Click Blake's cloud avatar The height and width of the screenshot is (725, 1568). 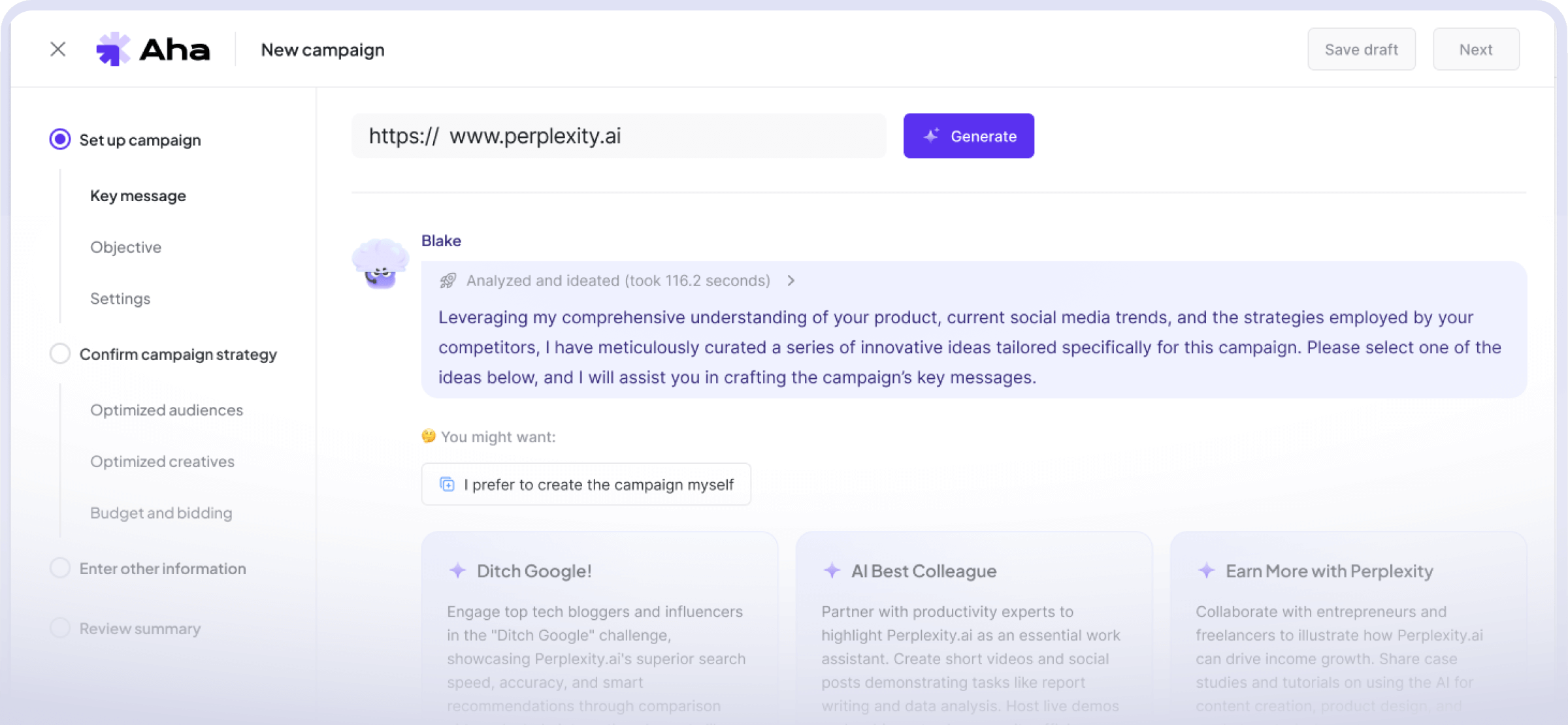(380, 263)
